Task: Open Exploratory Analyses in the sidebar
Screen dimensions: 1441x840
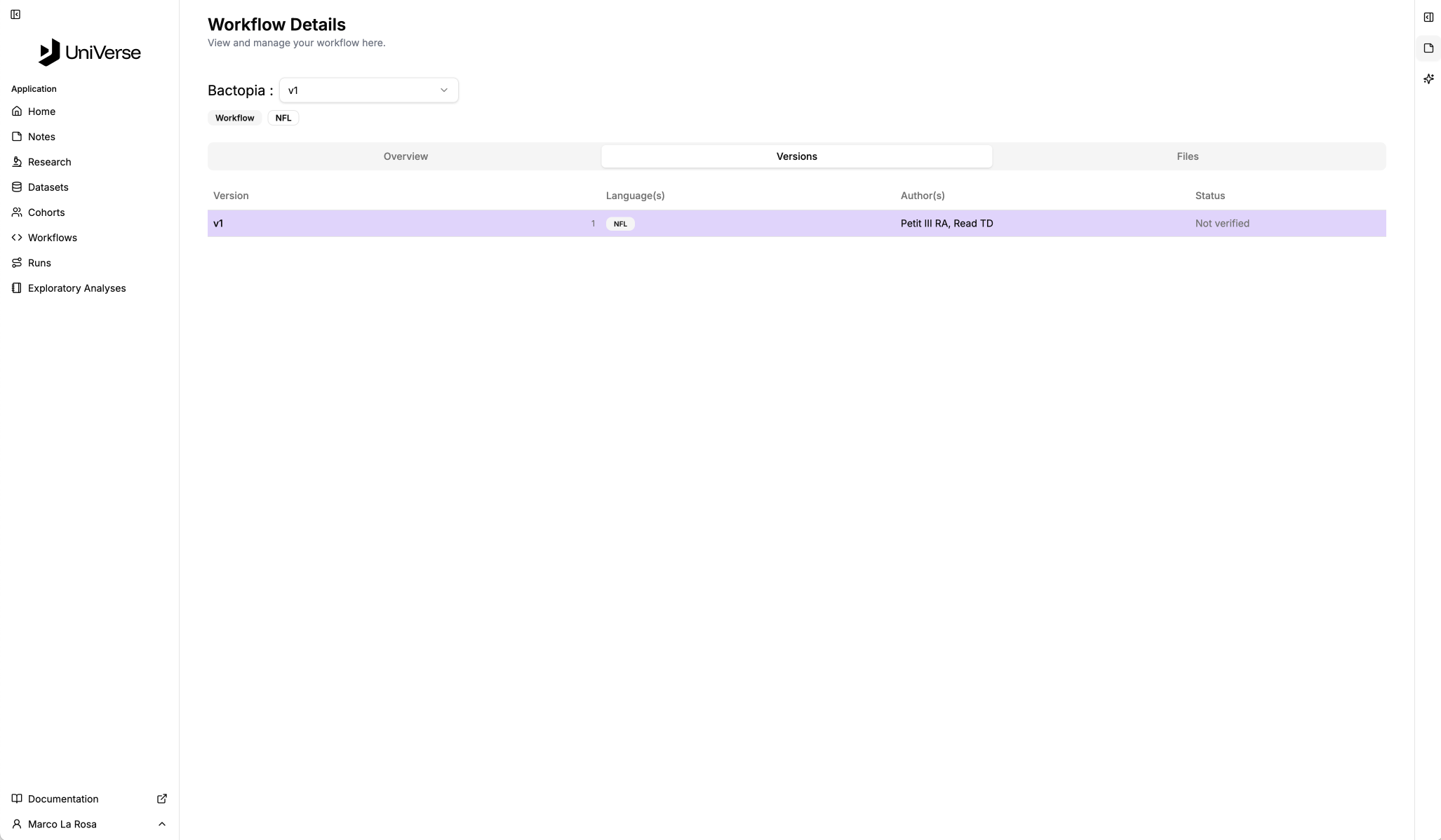Action: pyautogui.click(x=76, y=288)
